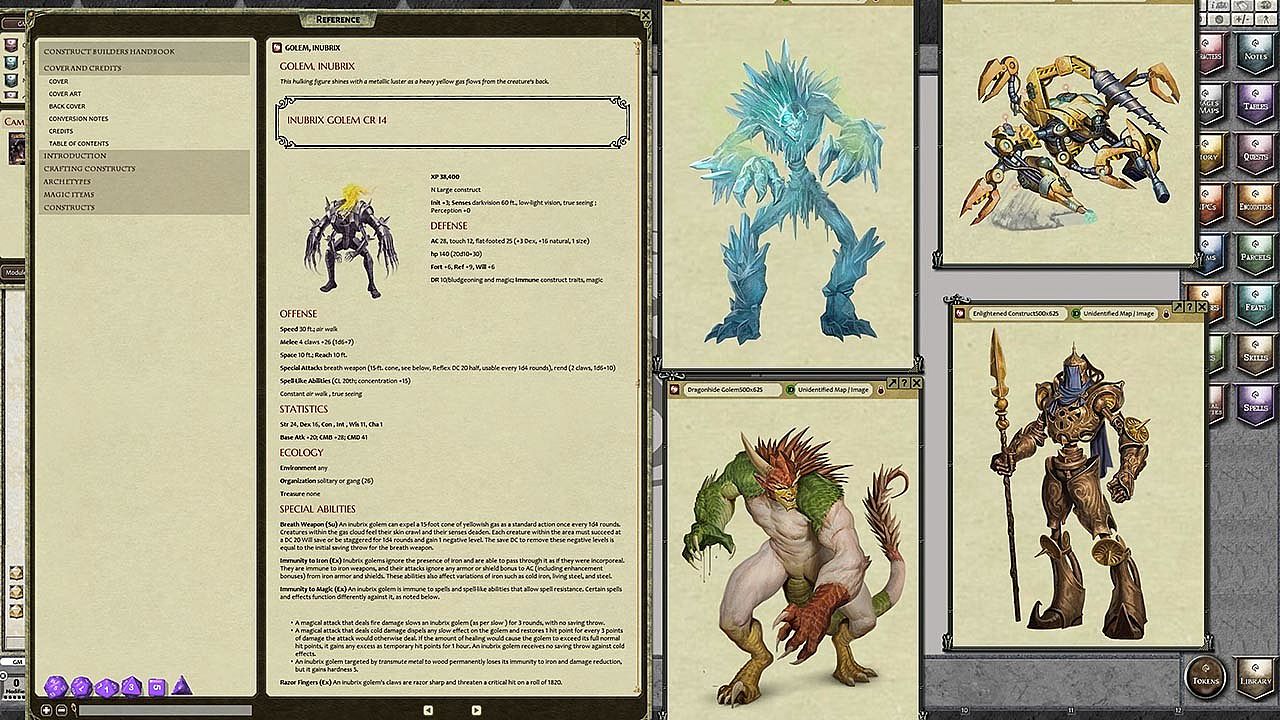Open the Tokens panel
Screen dimensions: 1280x720
1204,677
